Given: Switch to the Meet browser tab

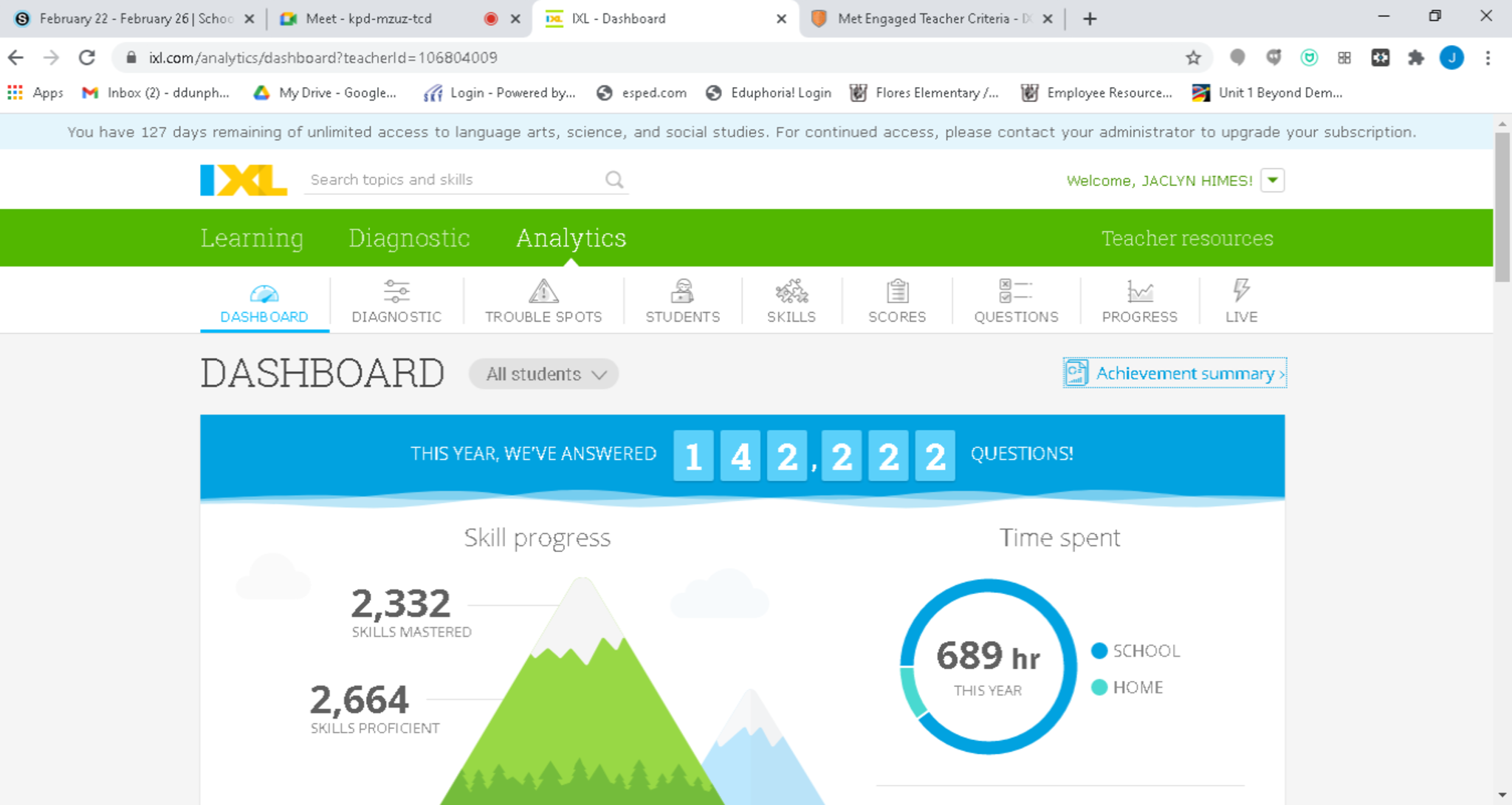Looking at the screenshot, I should (x=369, y=18).
